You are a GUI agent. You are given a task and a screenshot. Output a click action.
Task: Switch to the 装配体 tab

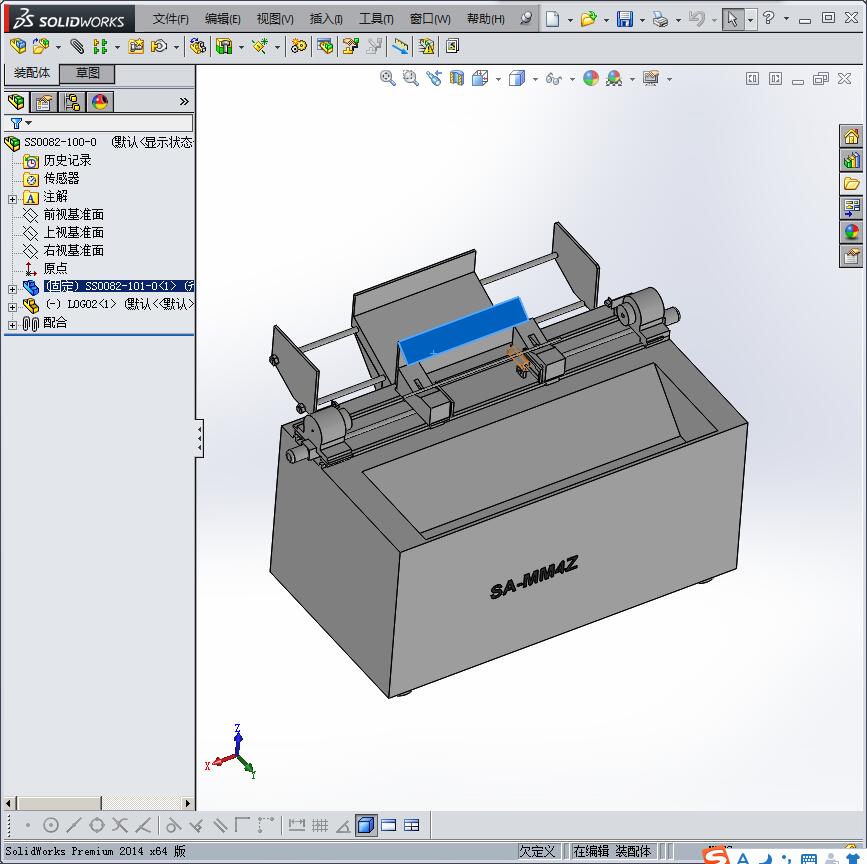tap(32, 73)
